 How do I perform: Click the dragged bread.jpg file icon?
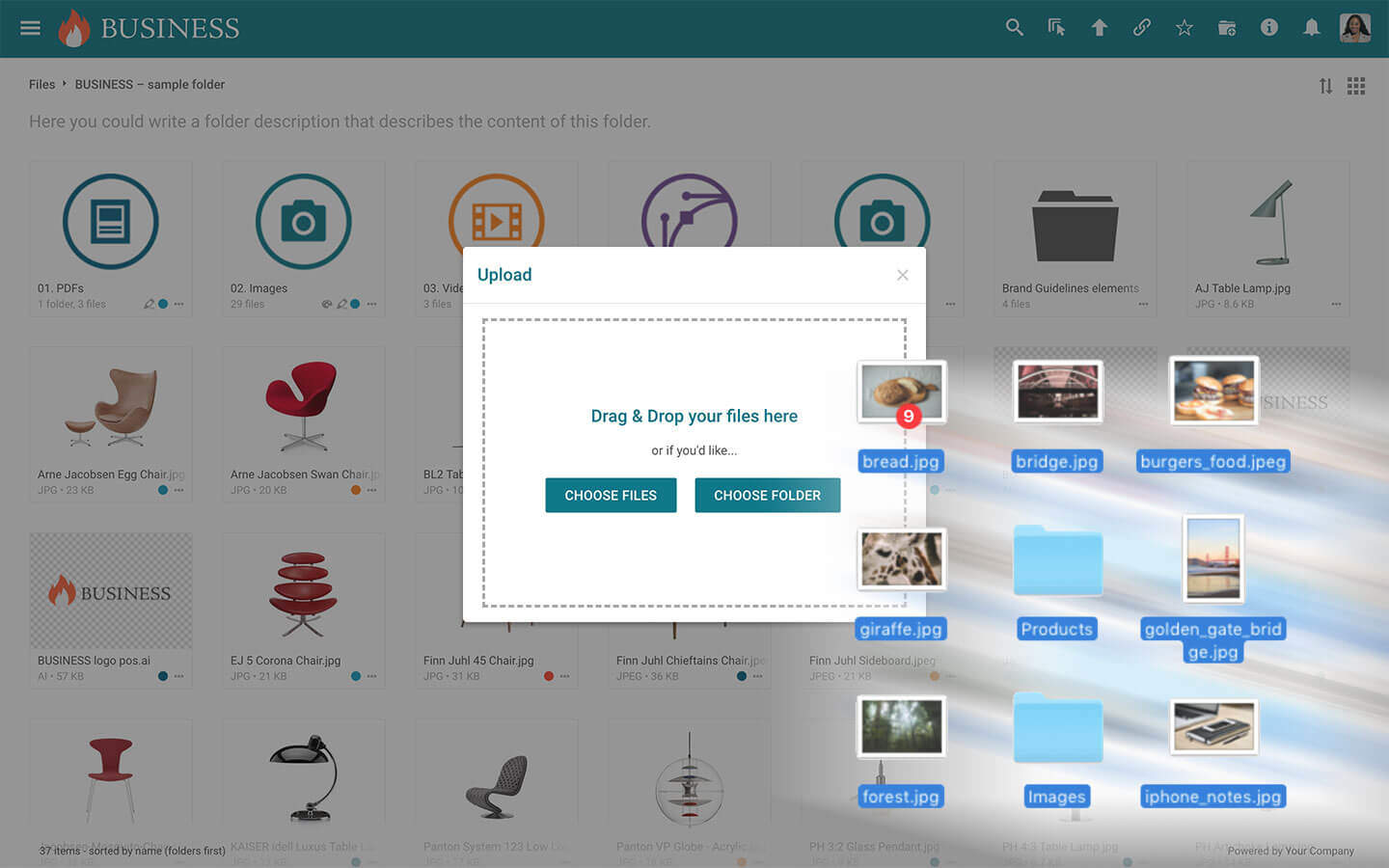point(902,392)
